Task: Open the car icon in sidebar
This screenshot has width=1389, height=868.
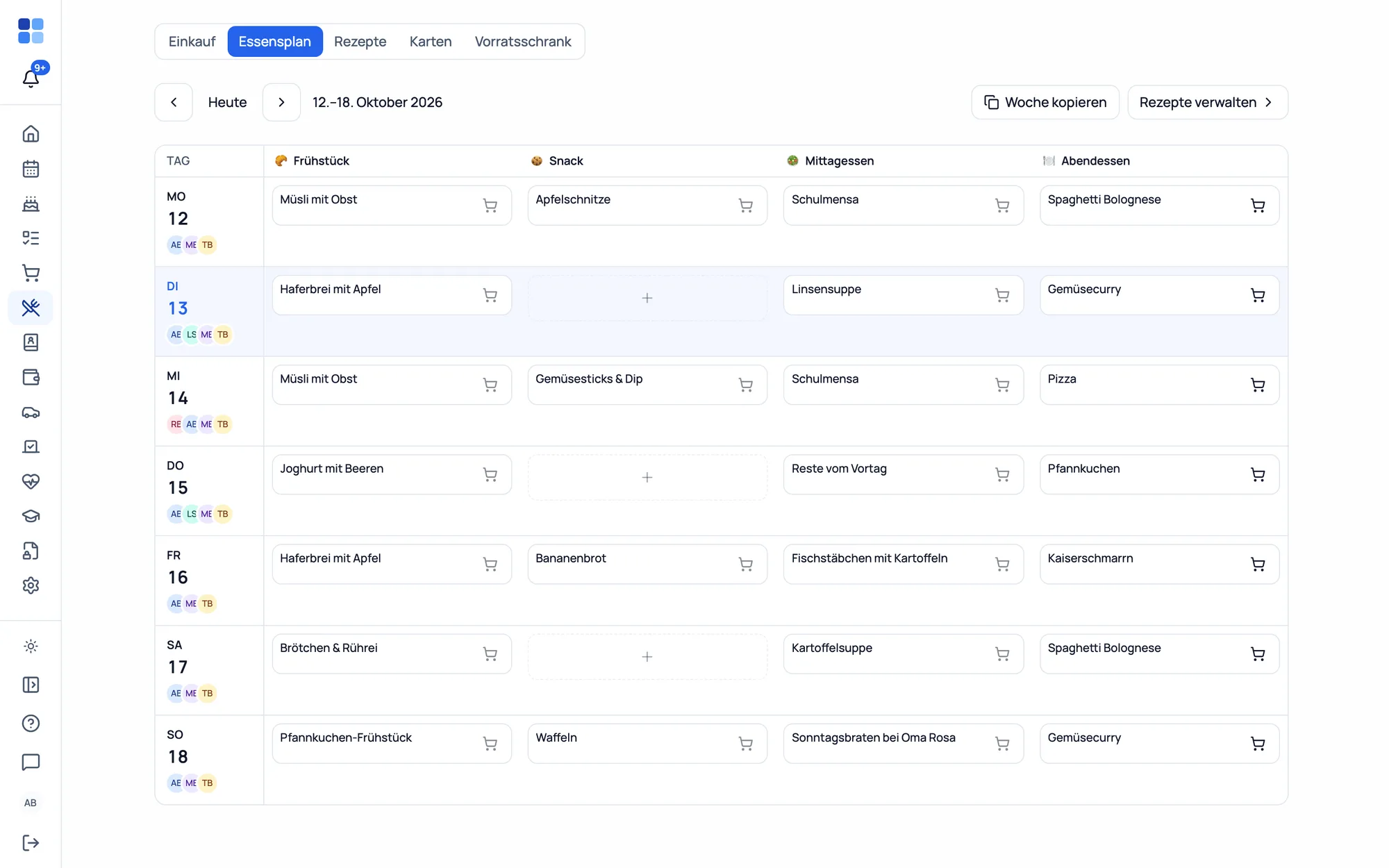Action: [x=31, y=412]
